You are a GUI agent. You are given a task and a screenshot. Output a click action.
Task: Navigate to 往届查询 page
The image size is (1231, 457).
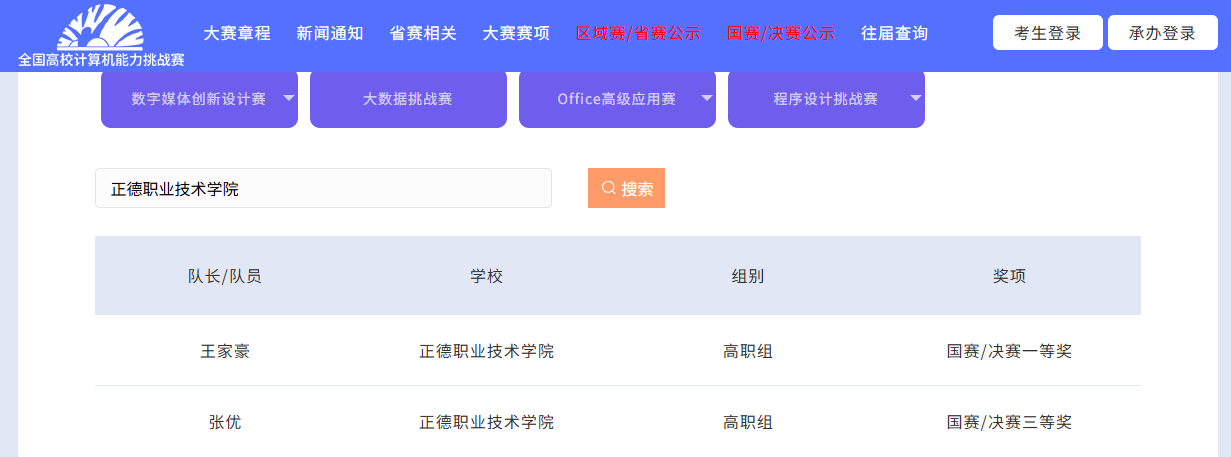pos(894,33)
